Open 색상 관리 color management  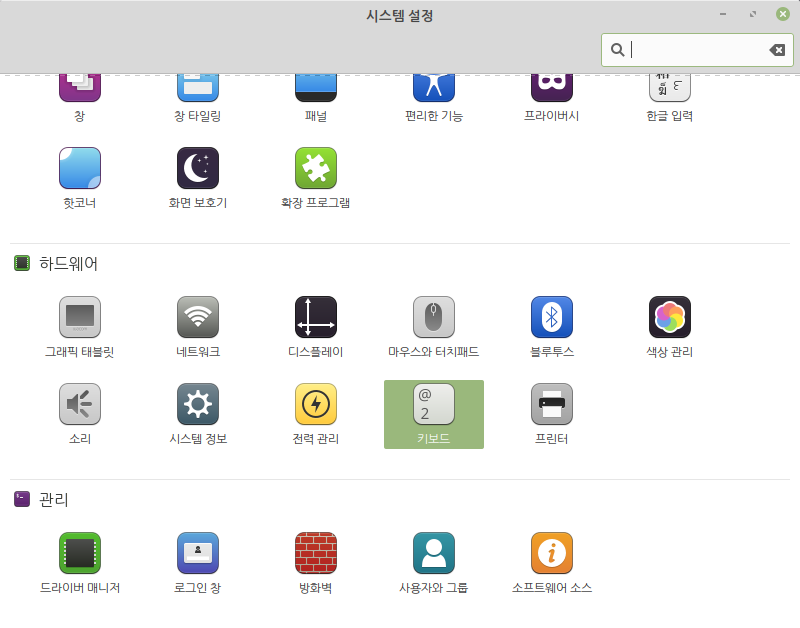[669, 317]
